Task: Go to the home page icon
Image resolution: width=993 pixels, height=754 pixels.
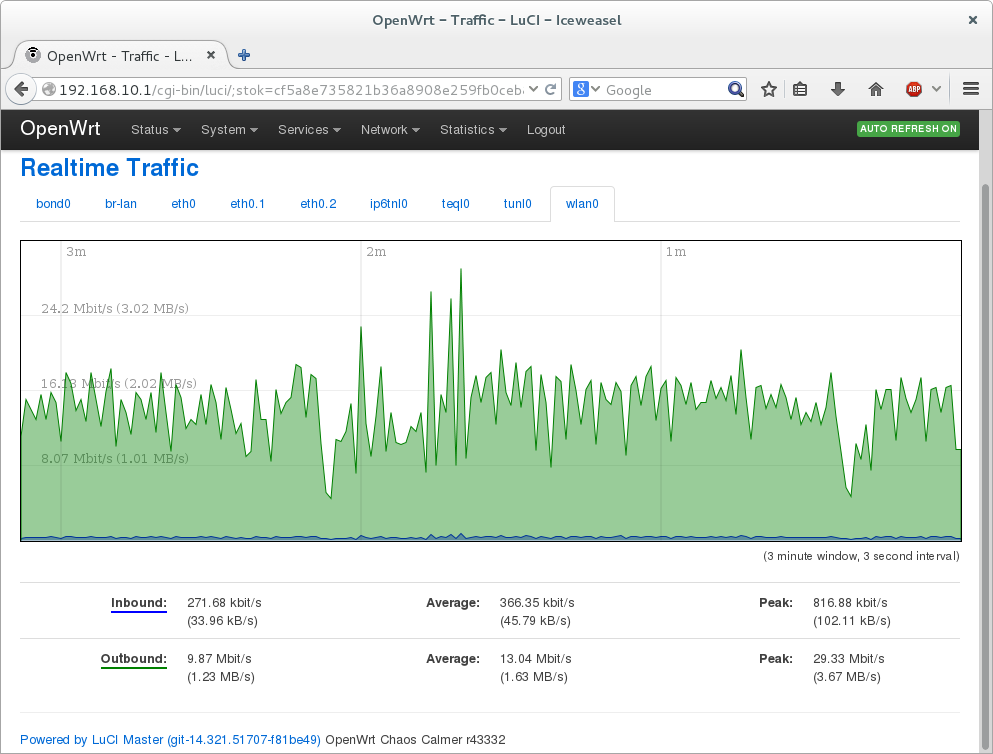Action: [x=876, y=89]
